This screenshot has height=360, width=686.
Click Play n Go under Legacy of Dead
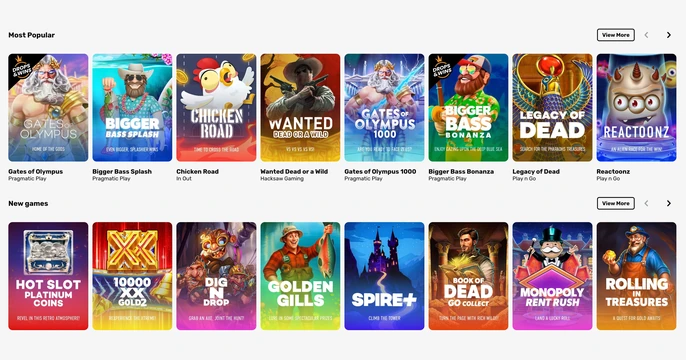524,178
